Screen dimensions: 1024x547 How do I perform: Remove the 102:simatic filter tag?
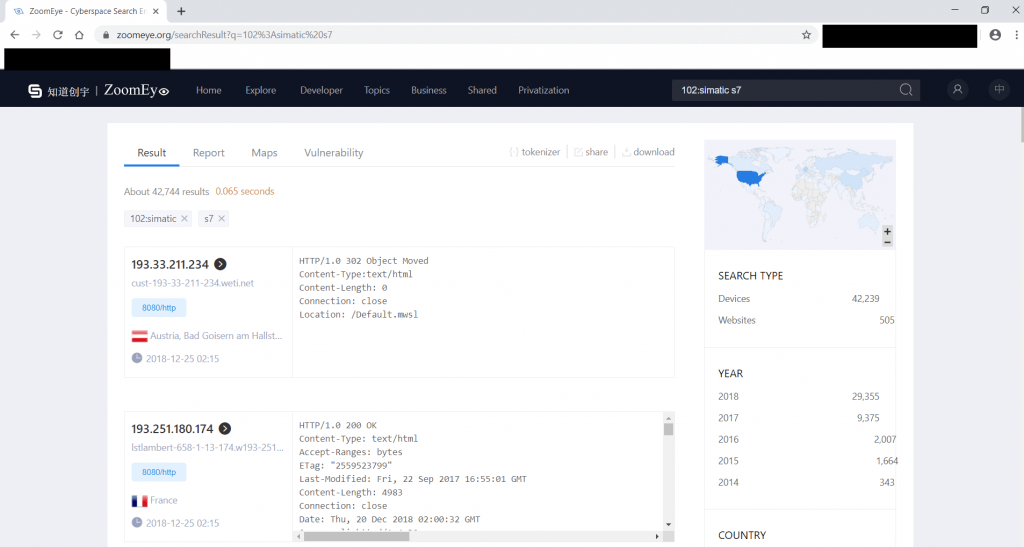184,219
